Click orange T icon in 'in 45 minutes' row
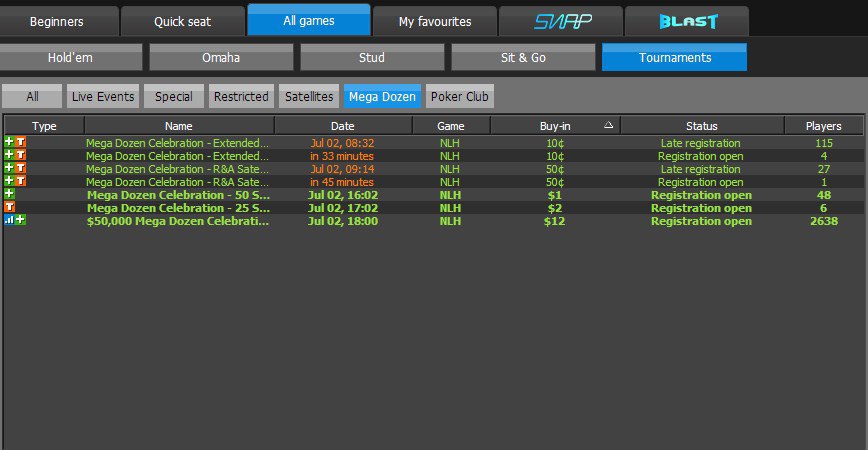 click(x=20, y=181)
